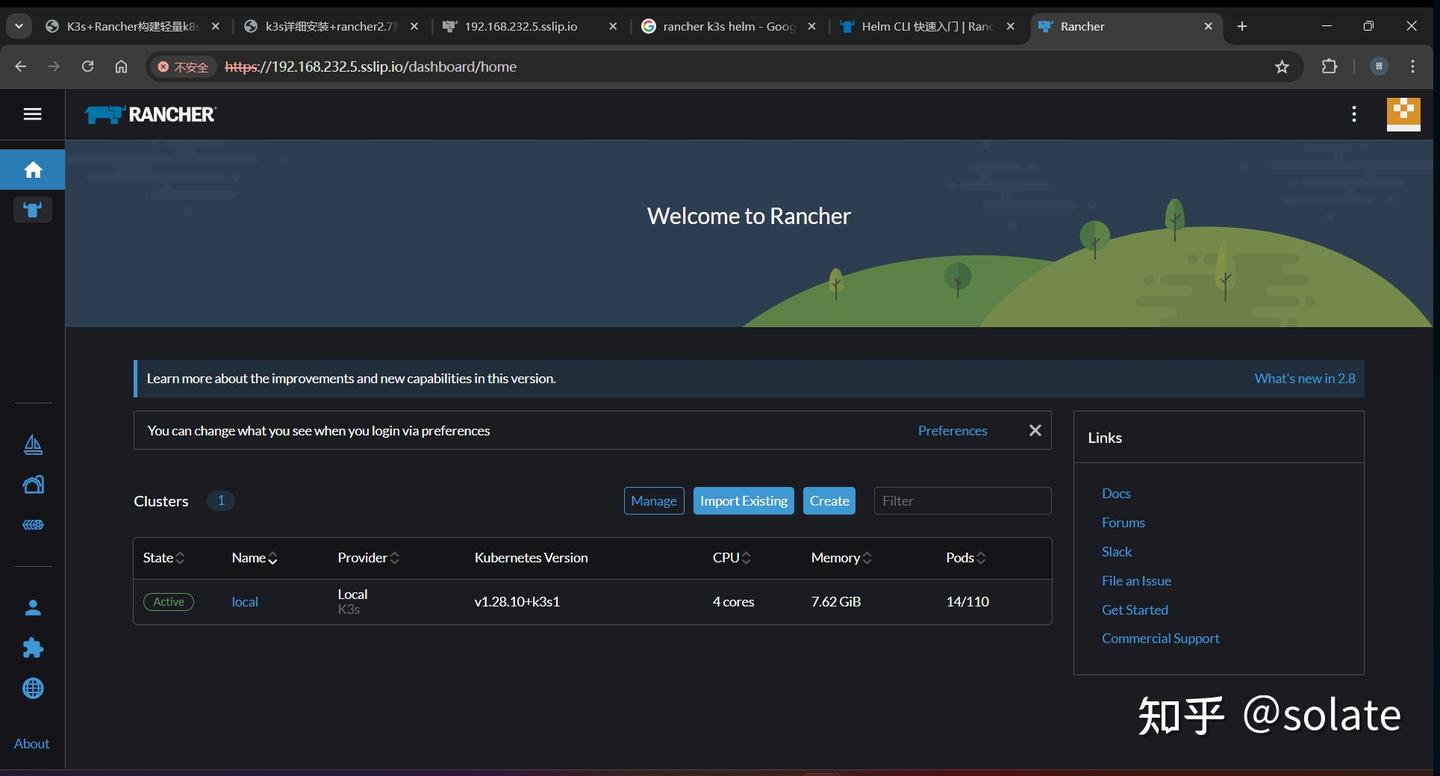The image size is (1440, 776).
Task: Open Cluster Management house icon
Action: pos(33,485)
